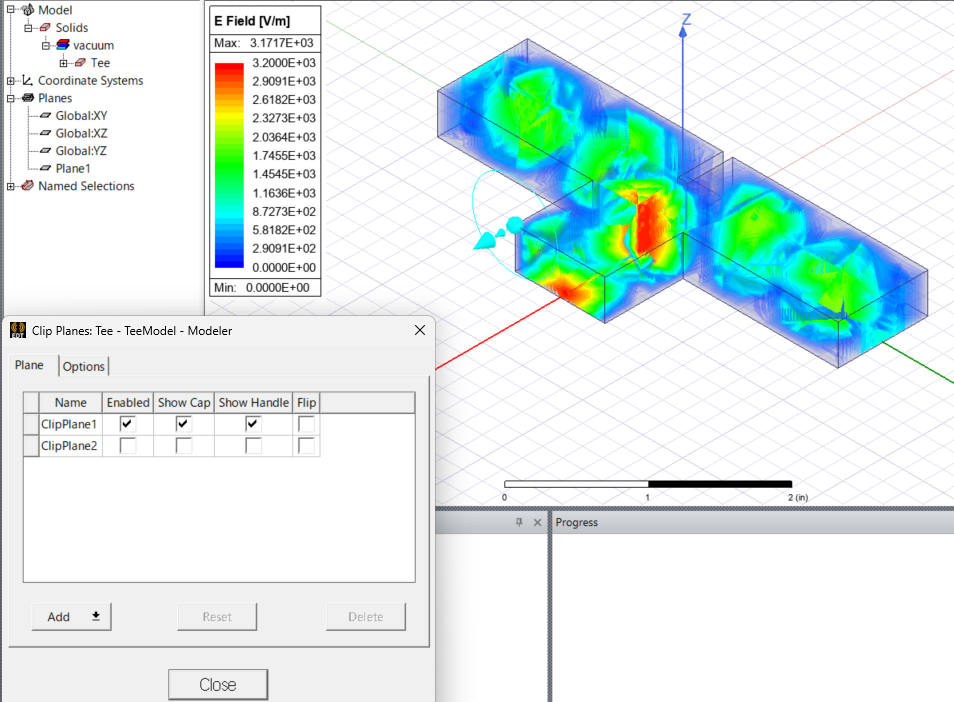Image resolution: width=954 pixels, height=702 pixels.
Task: Open the Add button dropdown
Action: 96,617
